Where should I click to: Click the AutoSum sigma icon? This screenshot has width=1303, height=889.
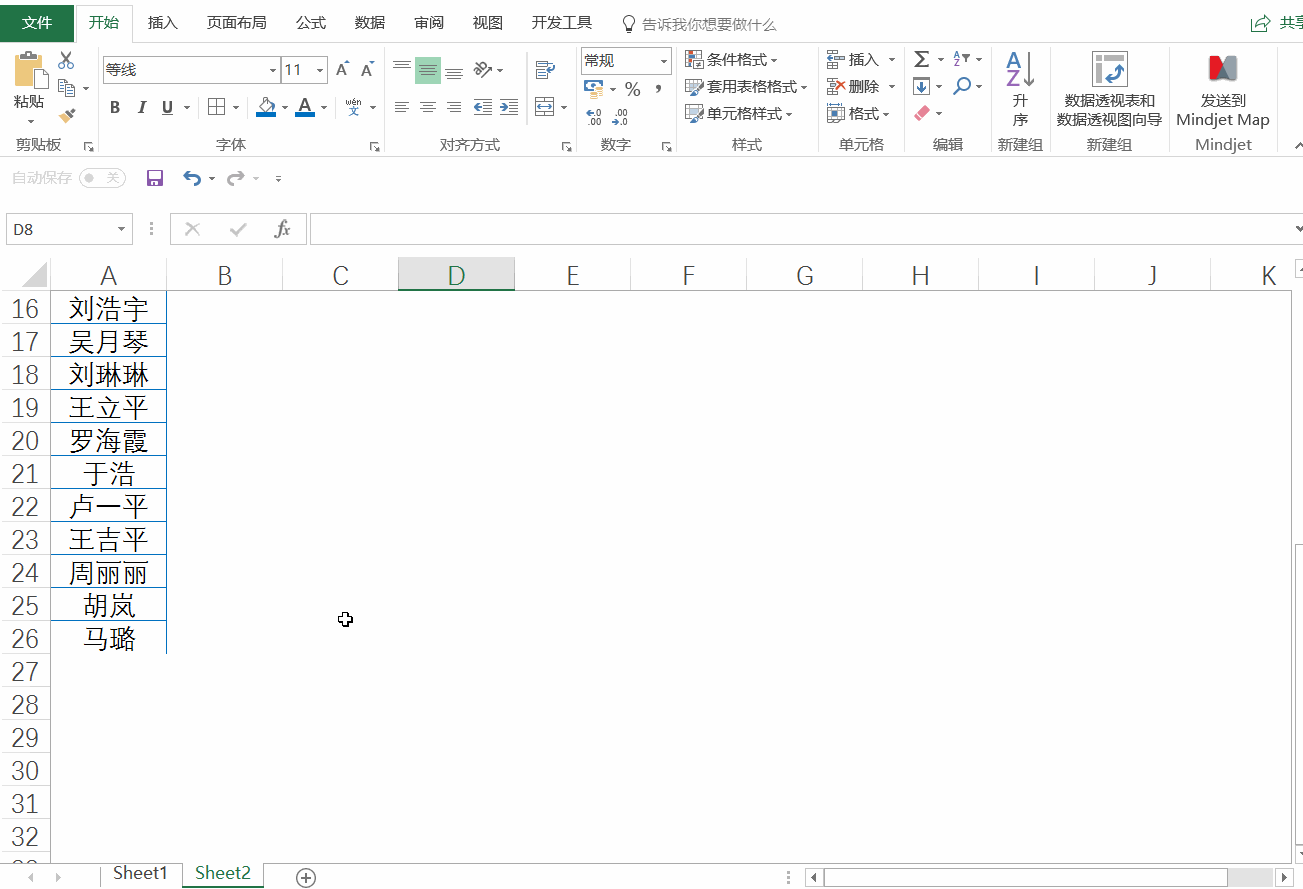coord(922,60)
